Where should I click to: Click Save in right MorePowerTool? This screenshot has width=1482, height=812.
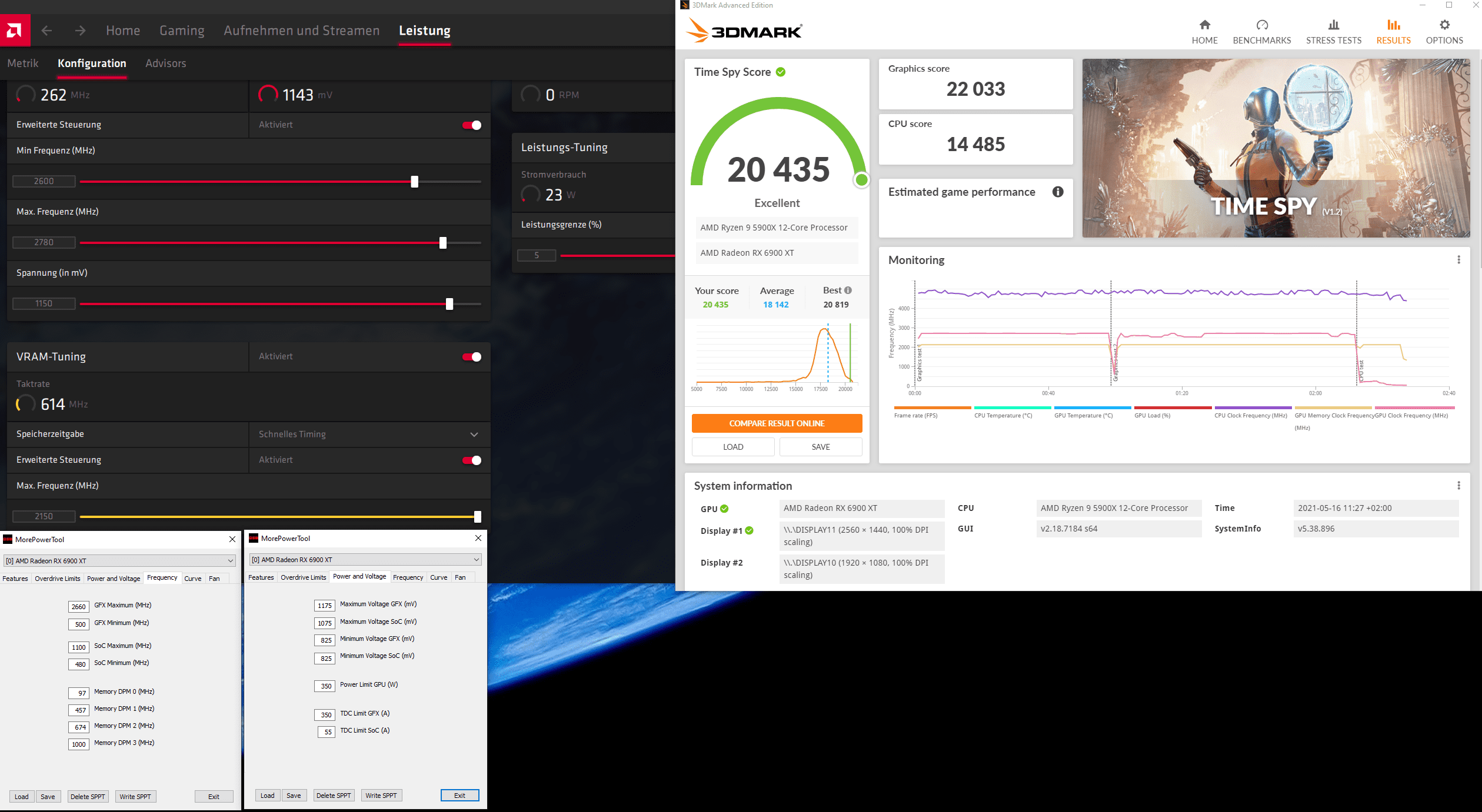point(294,796)
